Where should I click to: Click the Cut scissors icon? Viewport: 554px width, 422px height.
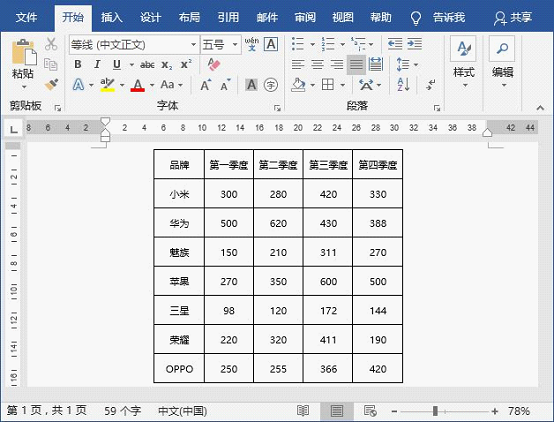tap(51, 44)
